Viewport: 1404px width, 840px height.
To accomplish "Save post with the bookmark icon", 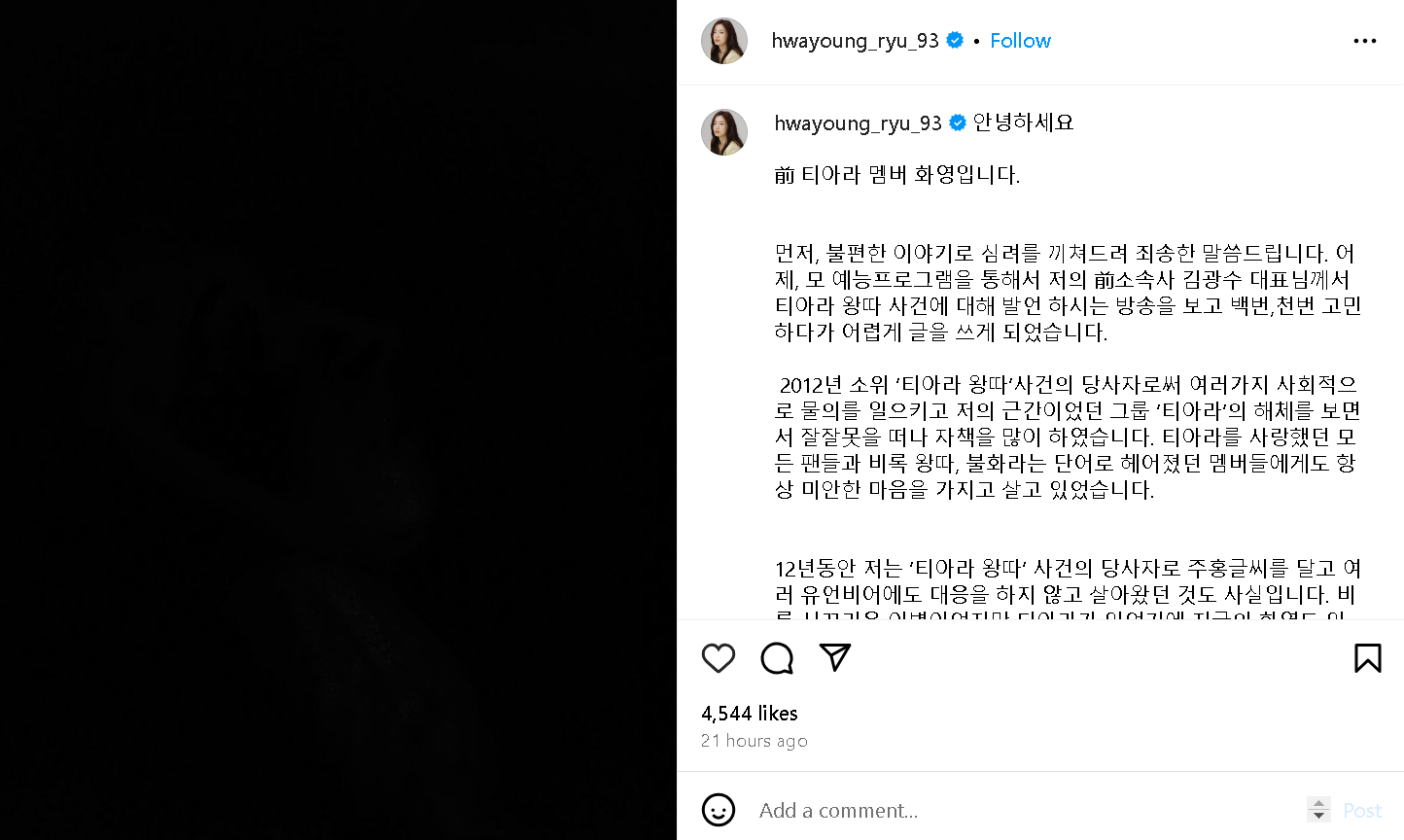I will coord(1367,658).
